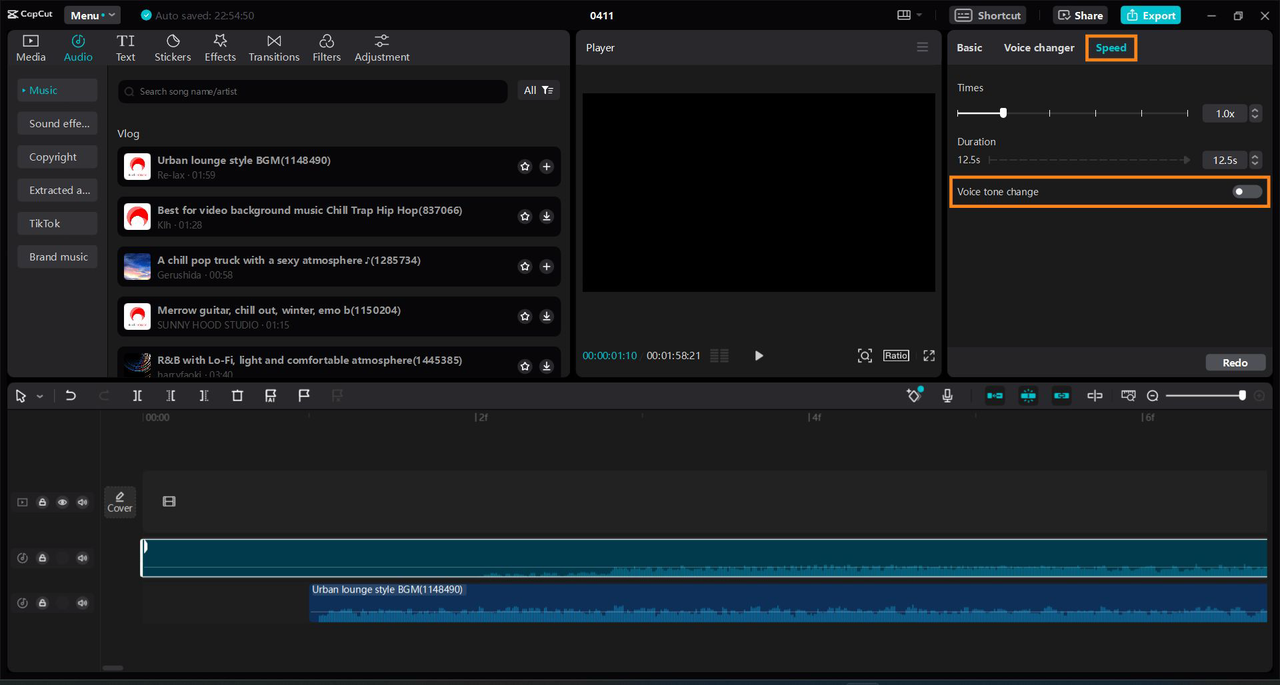Viewport: 1280px width, 685px height.
Task: Select the Extracted audio category
Action: pos(57,190)
